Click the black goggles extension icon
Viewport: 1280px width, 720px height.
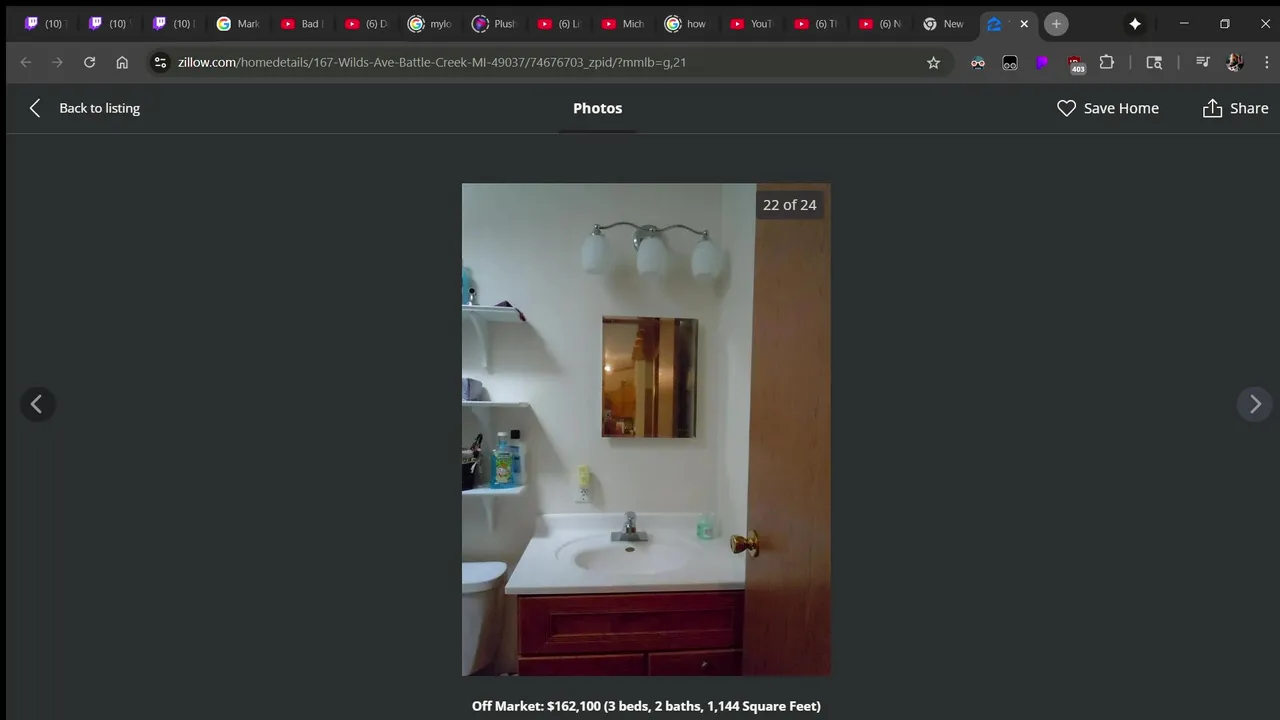(1010, 62)
